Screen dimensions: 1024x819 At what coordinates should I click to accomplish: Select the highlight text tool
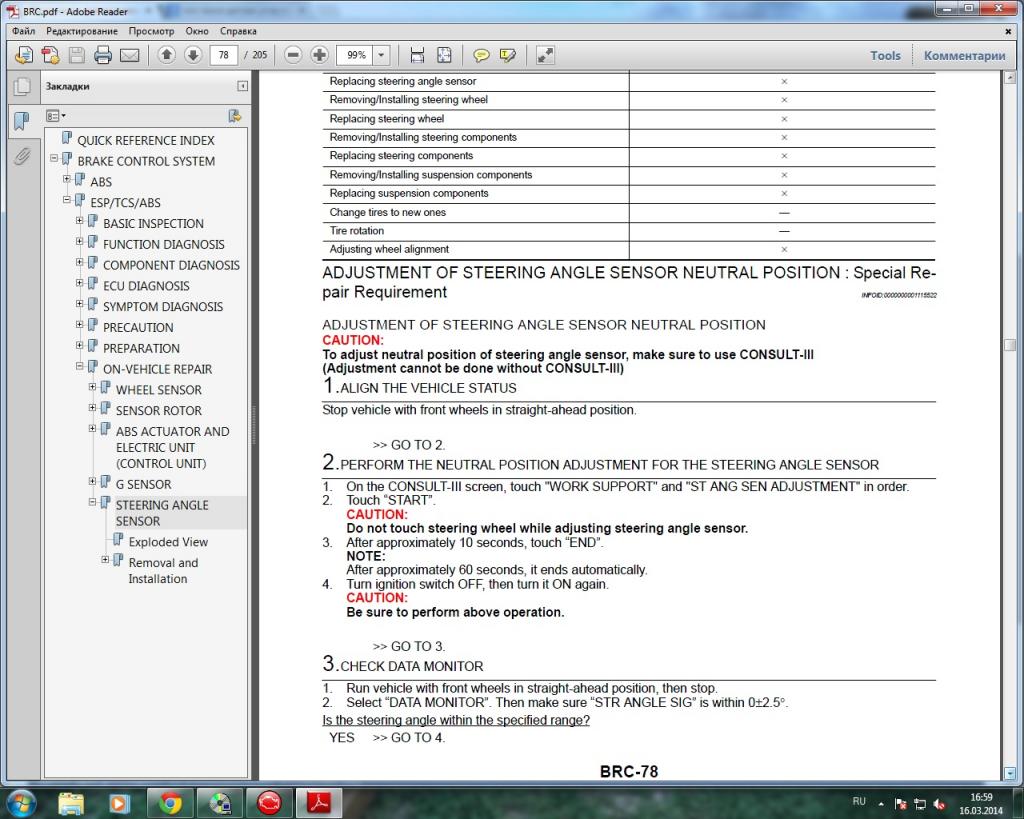pyautogui.click(x=508, y=55)
